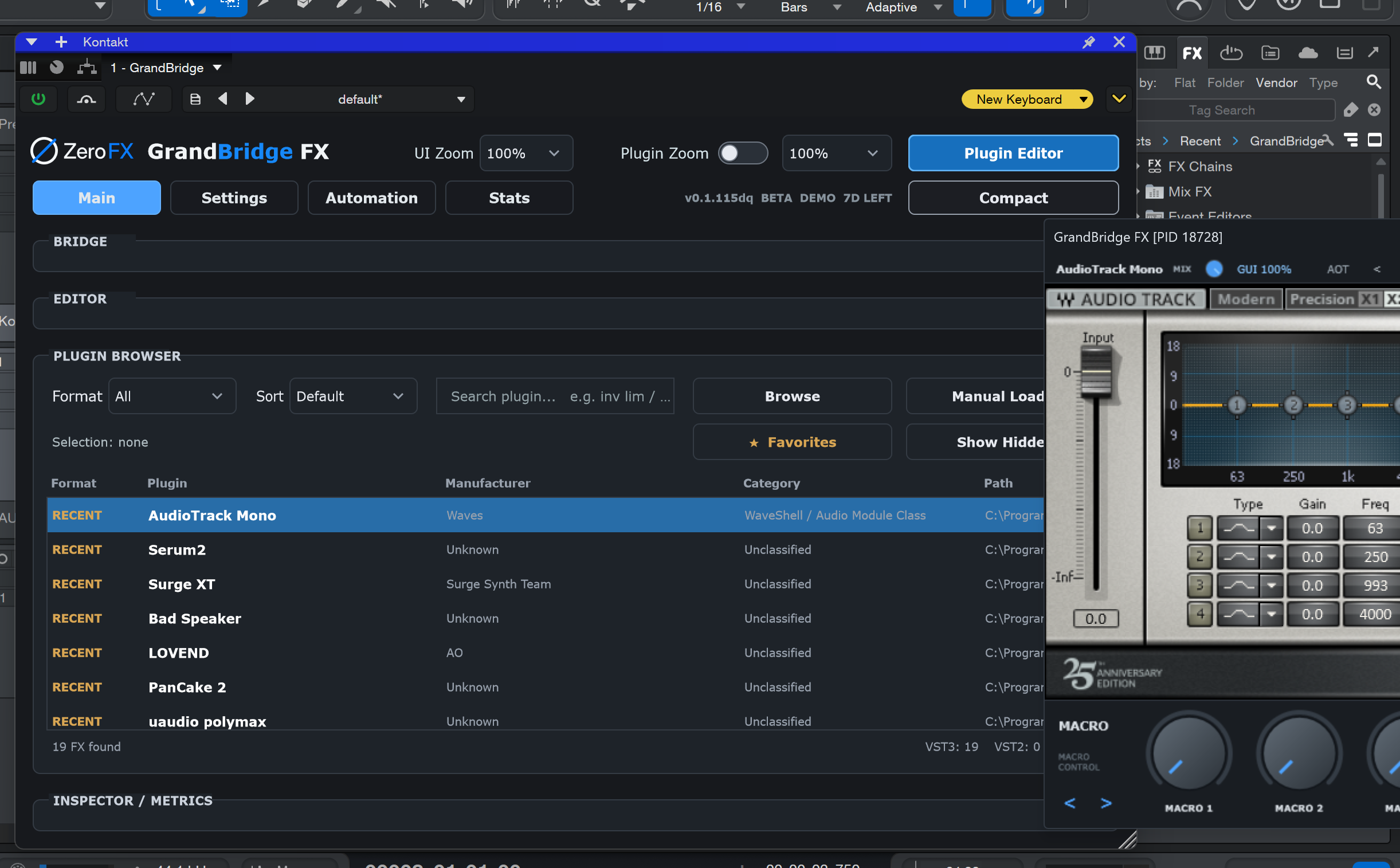
Task: Click the Favorites button
Action: 792,442
